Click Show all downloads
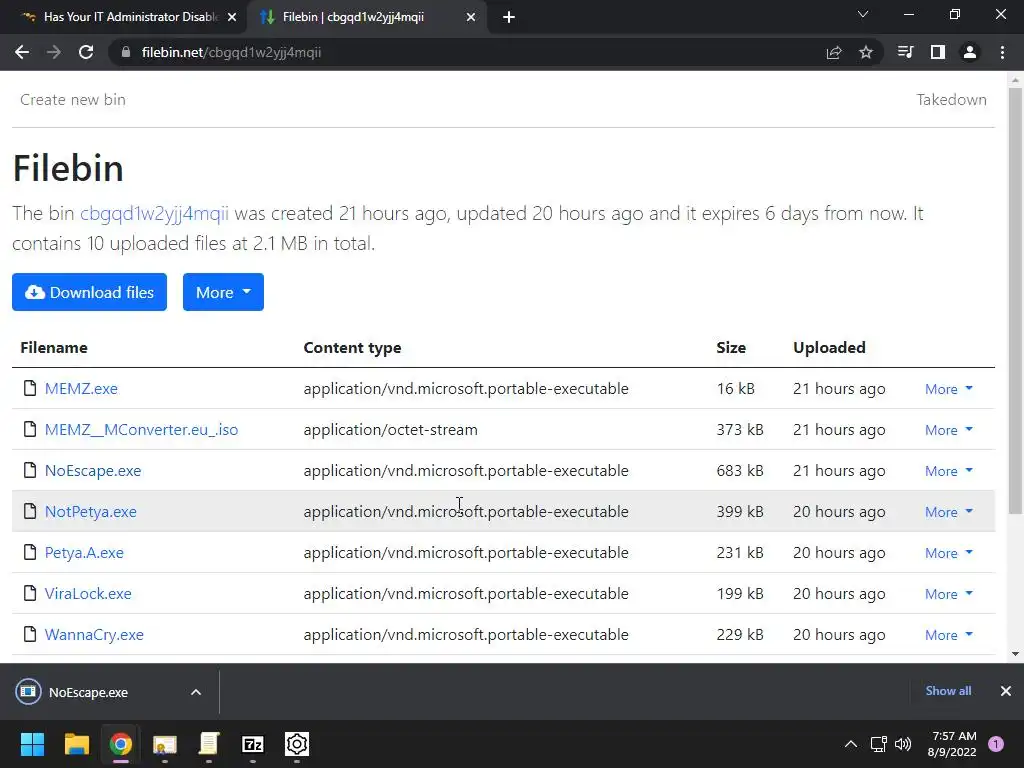Image resolution: width=1024 pixels, height=768 pixels. 948,691
